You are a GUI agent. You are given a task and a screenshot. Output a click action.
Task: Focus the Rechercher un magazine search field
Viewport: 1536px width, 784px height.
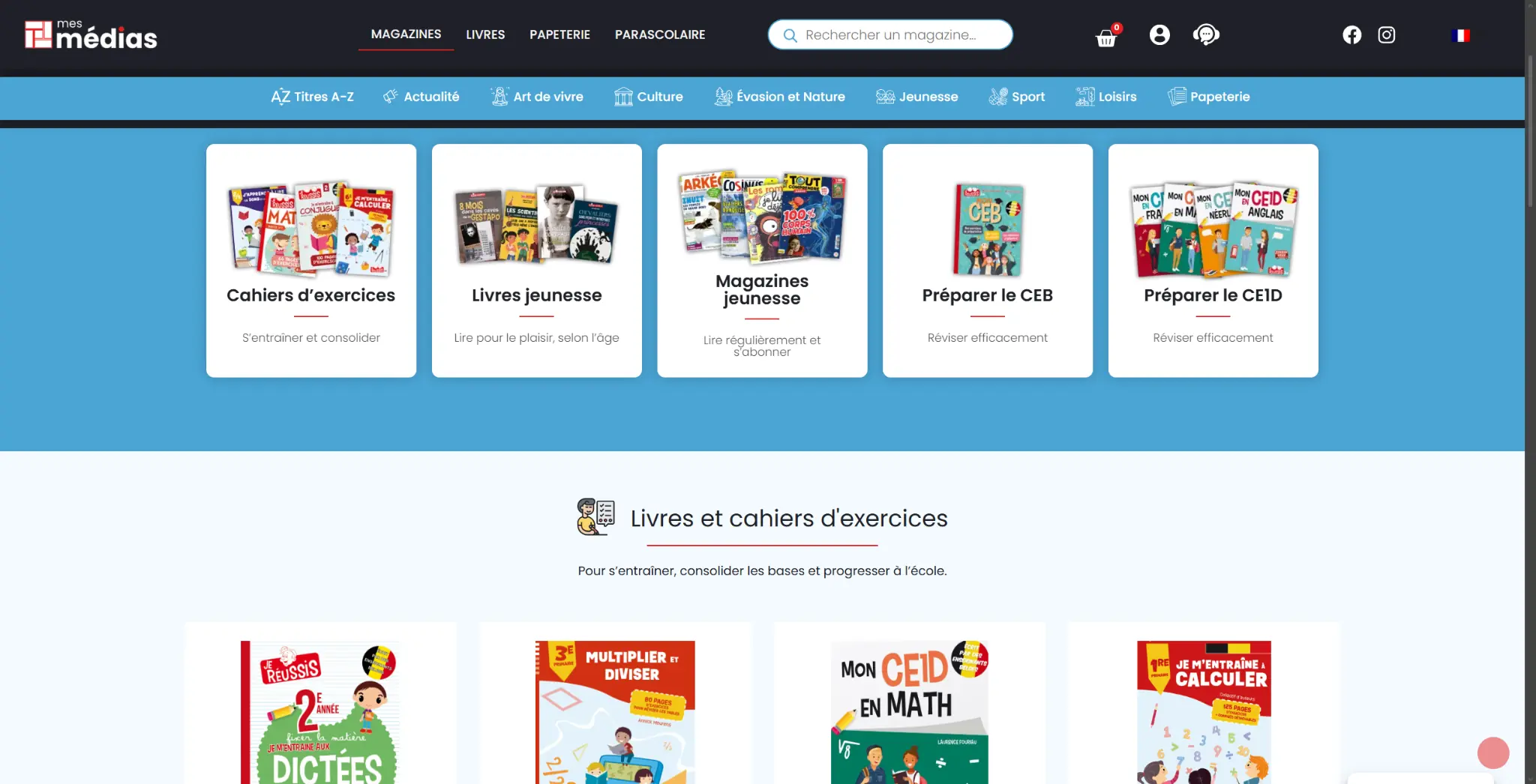890,34
